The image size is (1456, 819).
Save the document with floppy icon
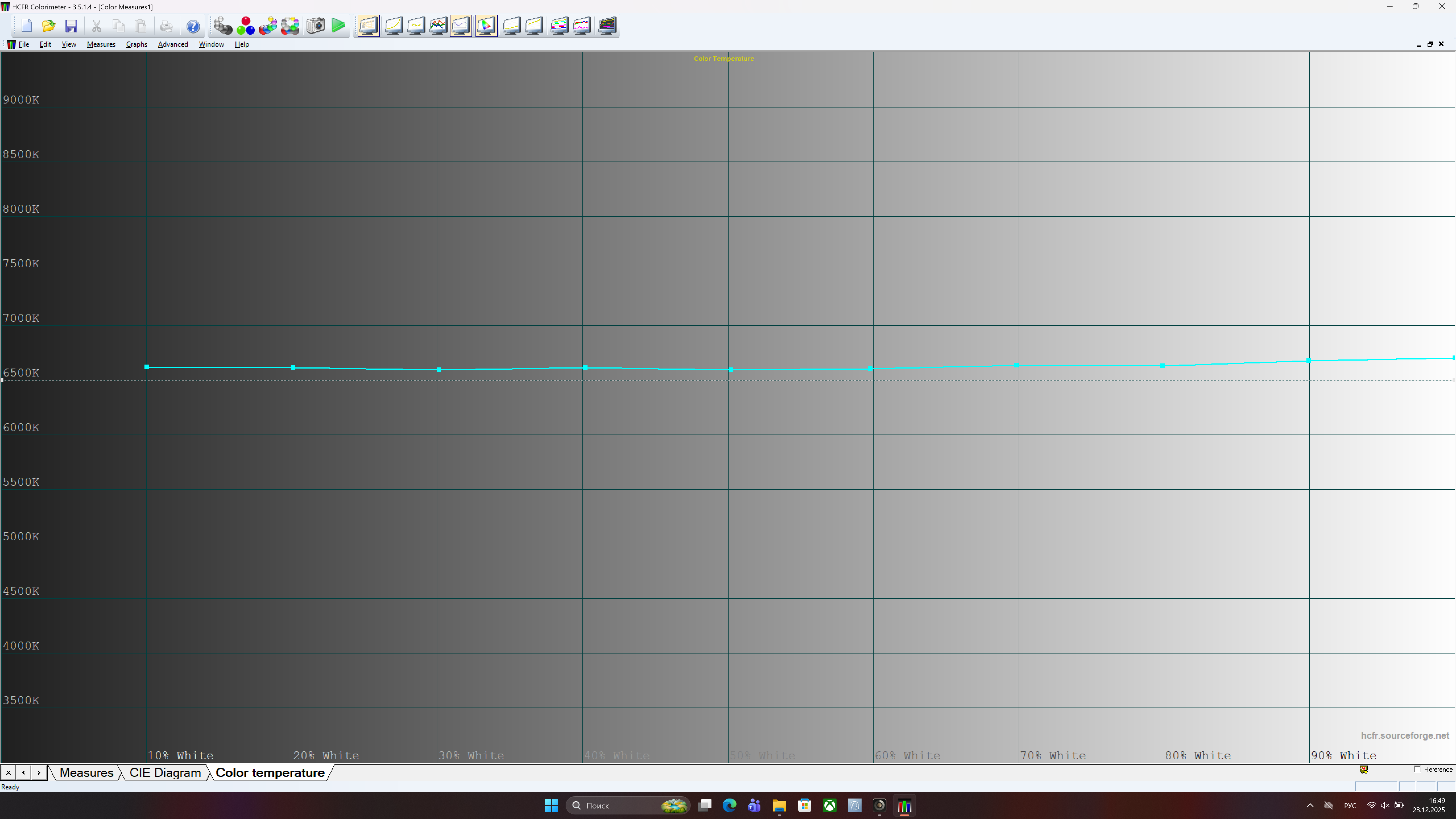click(71, 26)
